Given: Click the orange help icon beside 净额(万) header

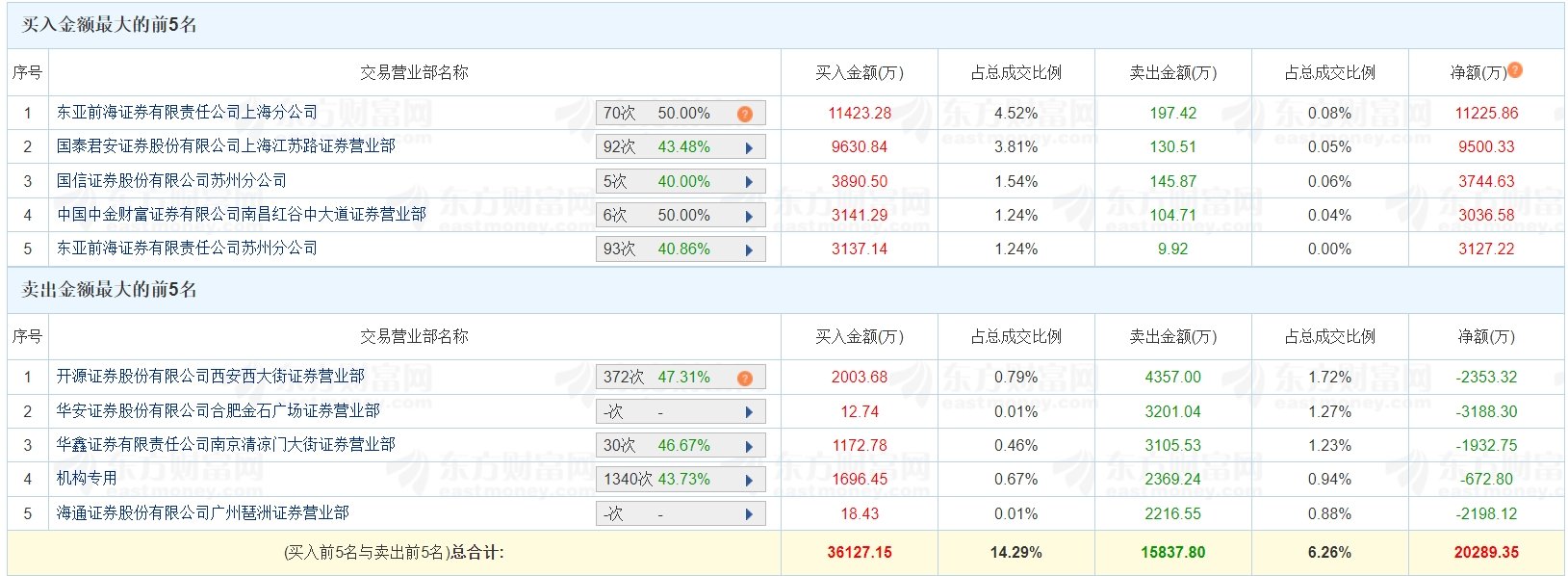Looking at the screenshot, I should pyautogui.click(x=1515, y=70).
